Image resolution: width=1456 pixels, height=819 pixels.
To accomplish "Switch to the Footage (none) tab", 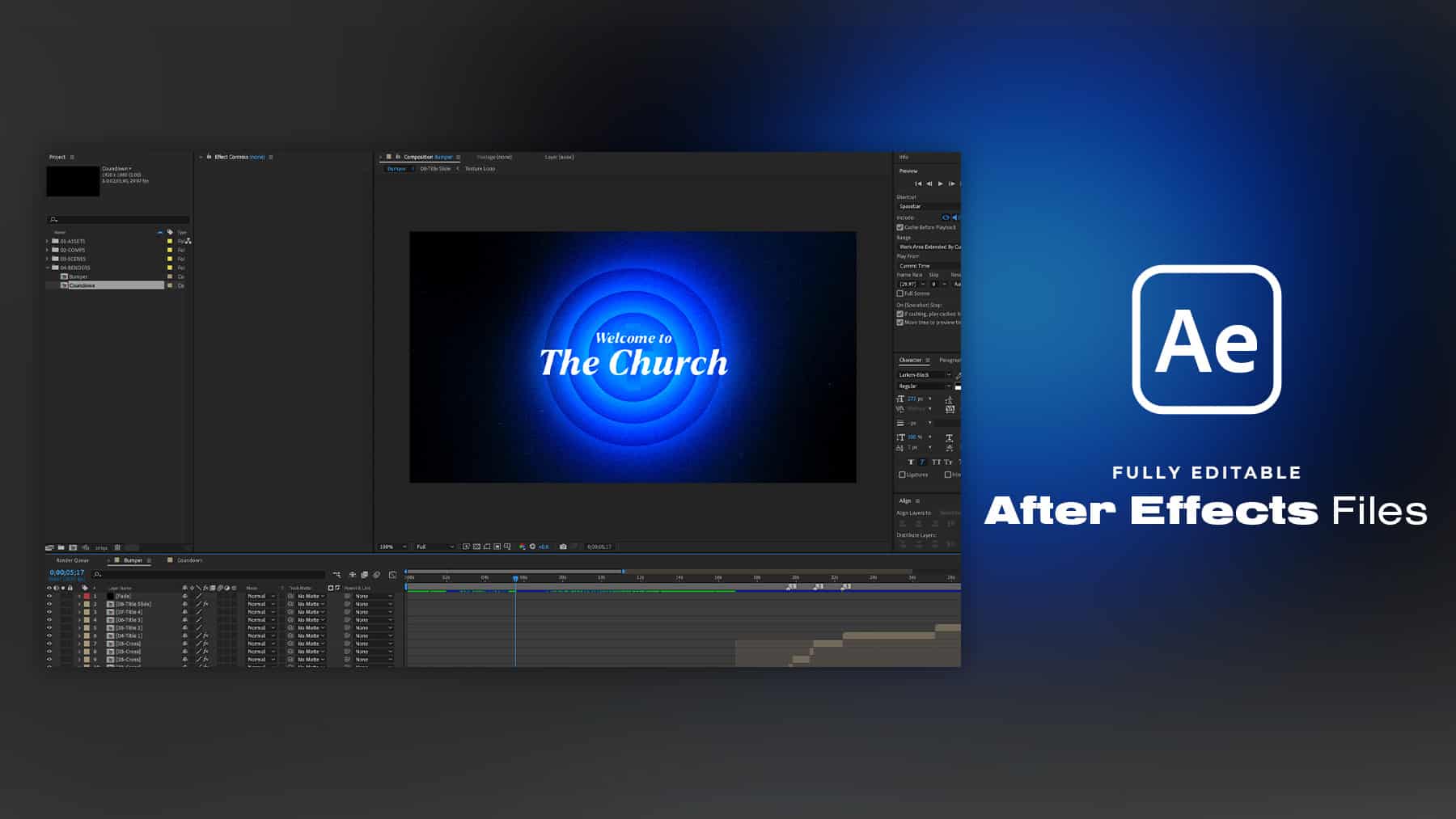I will (494, 157).
